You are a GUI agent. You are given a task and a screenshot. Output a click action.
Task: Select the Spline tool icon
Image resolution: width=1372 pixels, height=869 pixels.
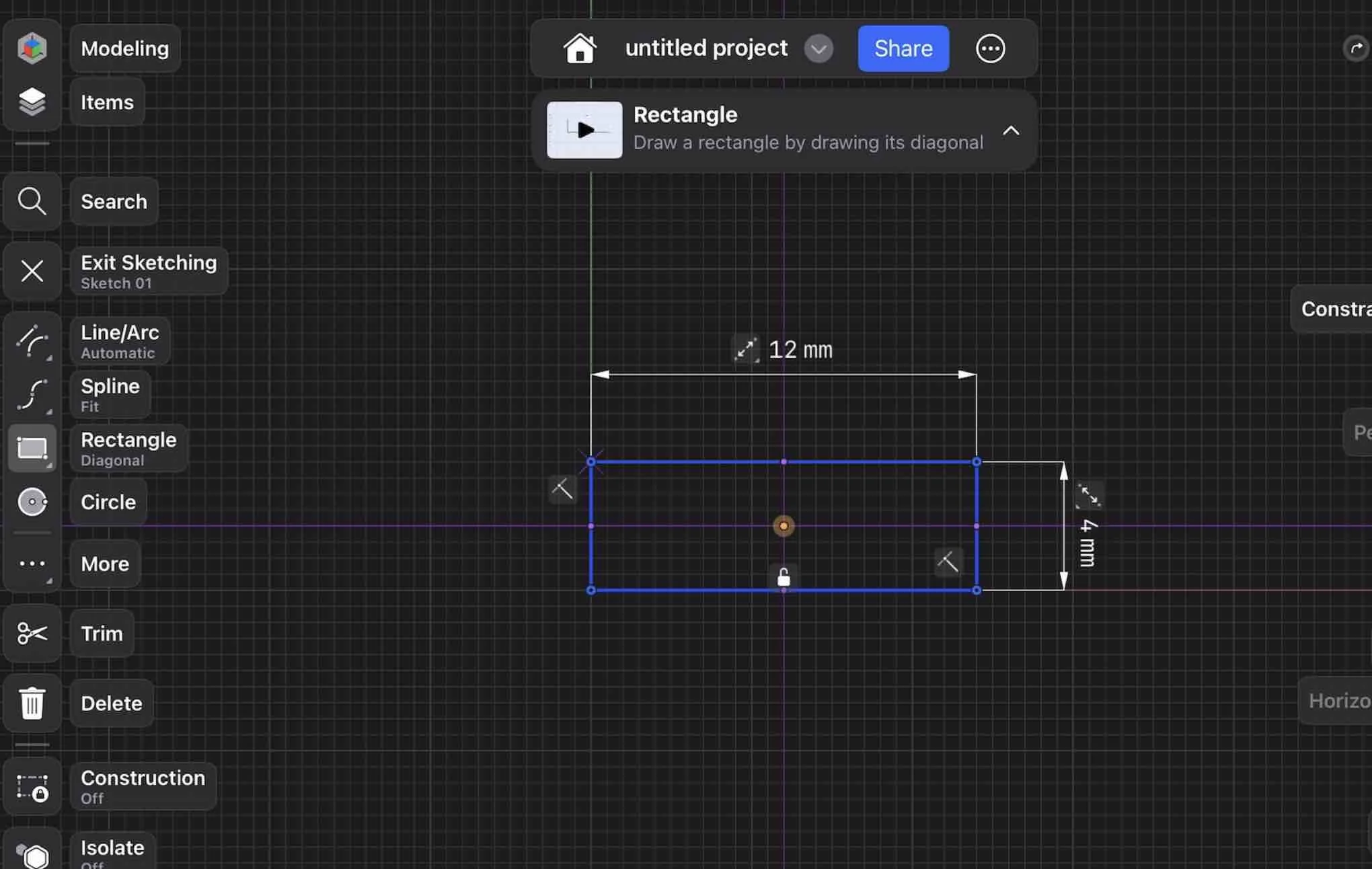32,395
